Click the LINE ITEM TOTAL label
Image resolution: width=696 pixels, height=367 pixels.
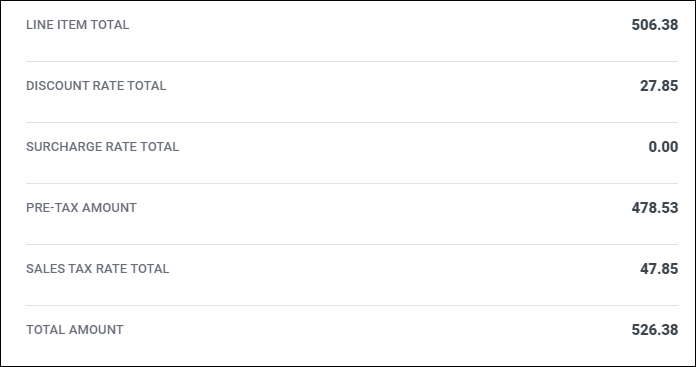click(x=78, y=25)
